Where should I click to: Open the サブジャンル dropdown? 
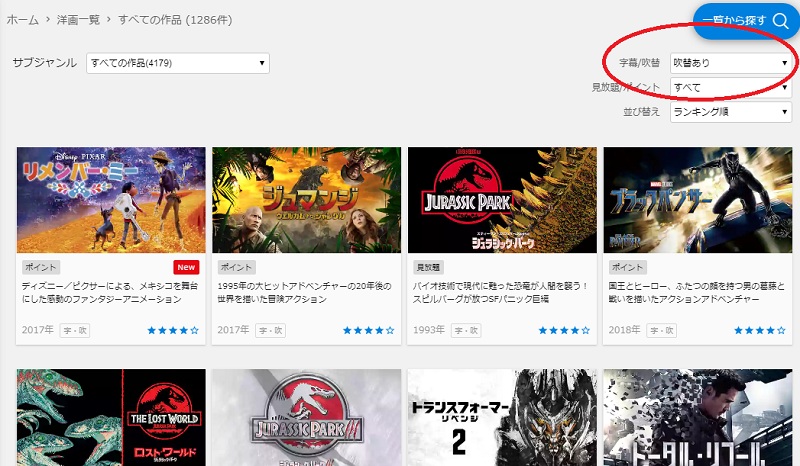click(x=178, y=63)
